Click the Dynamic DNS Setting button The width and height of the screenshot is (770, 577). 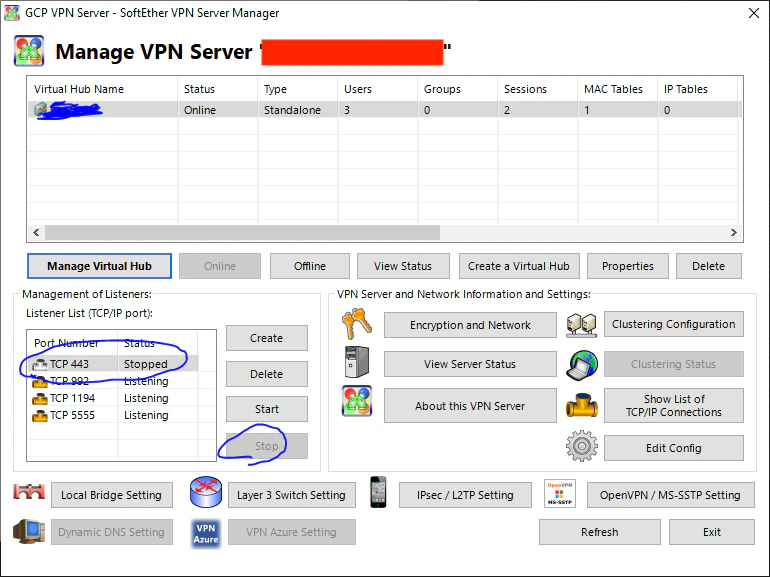111,532
